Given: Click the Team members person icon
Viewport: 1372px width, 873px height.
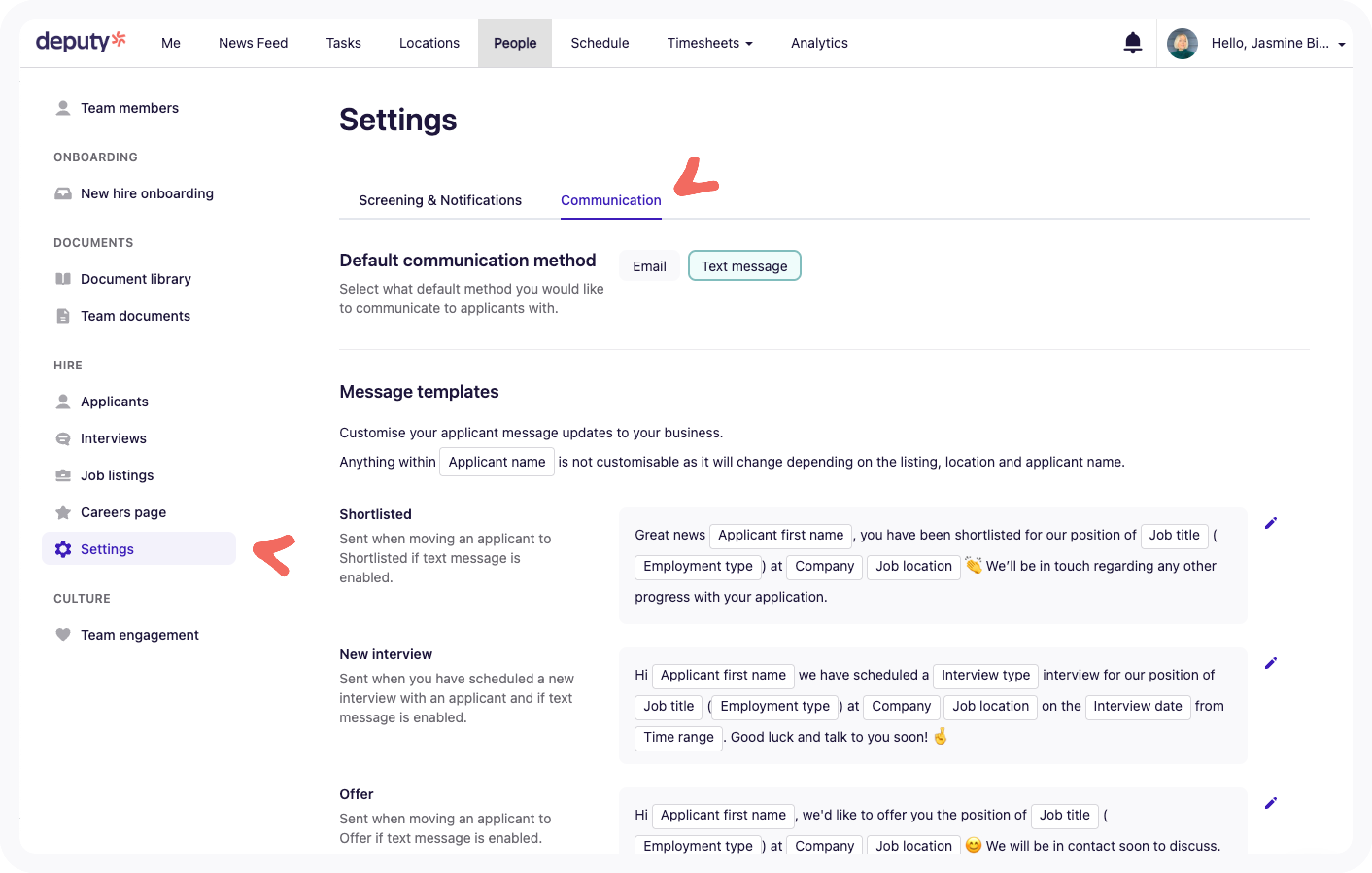Looking at the screenshot, I should click(x=63, y=108).
